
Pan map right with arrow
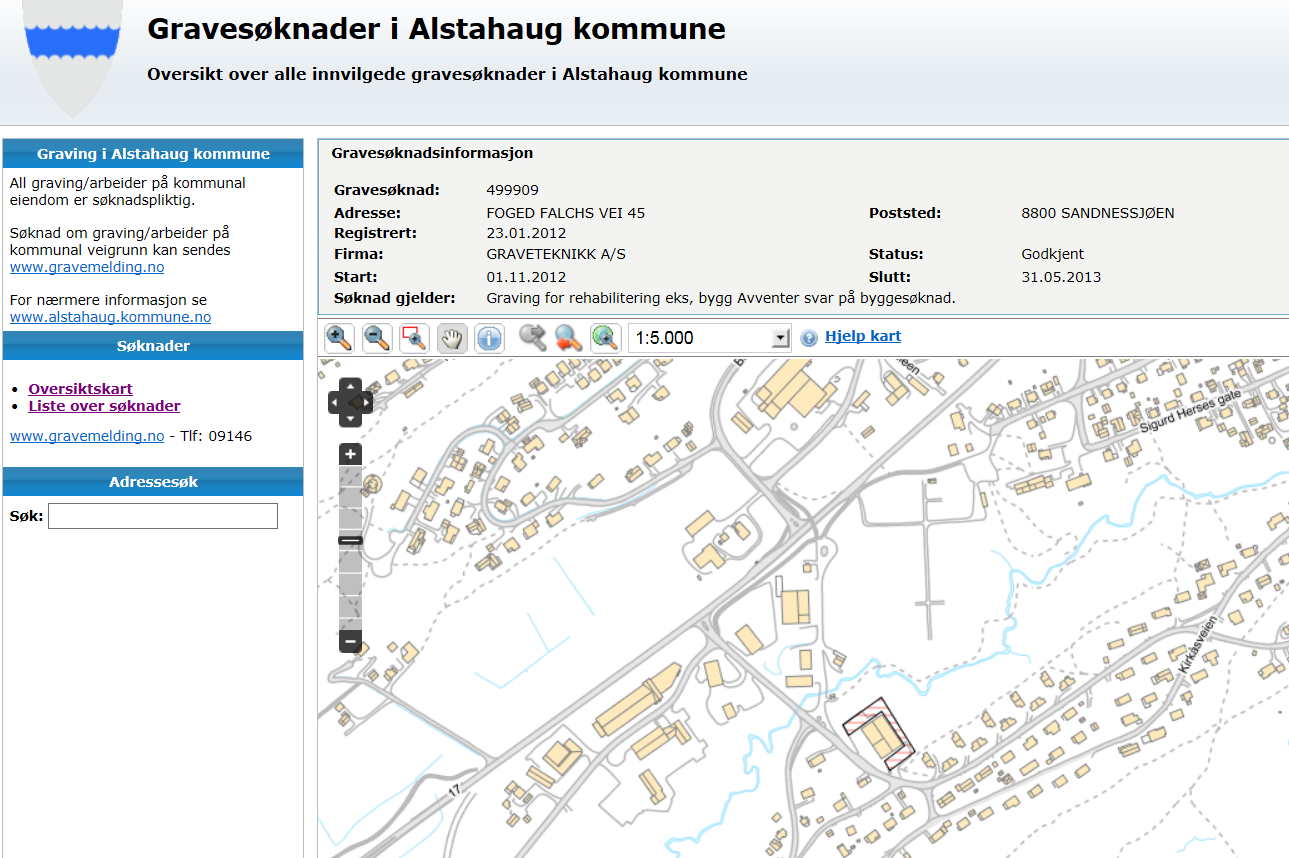[x=366, y=403]
